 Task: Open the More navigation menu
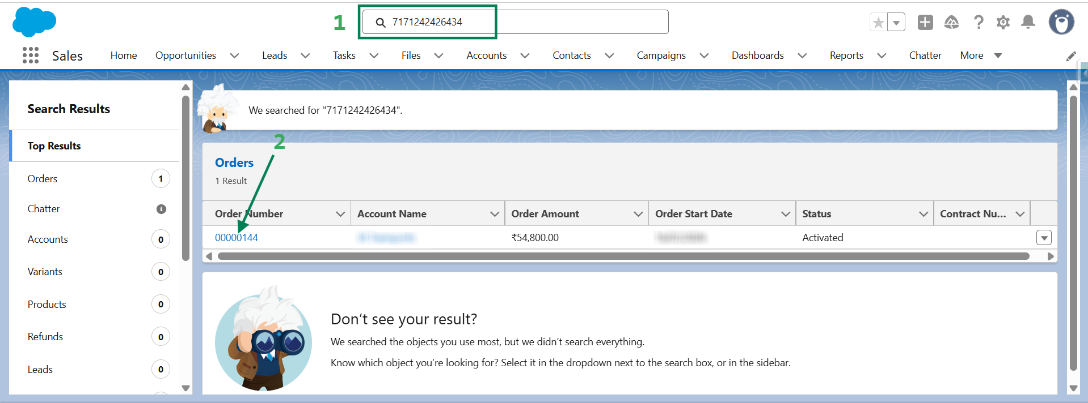981,55
